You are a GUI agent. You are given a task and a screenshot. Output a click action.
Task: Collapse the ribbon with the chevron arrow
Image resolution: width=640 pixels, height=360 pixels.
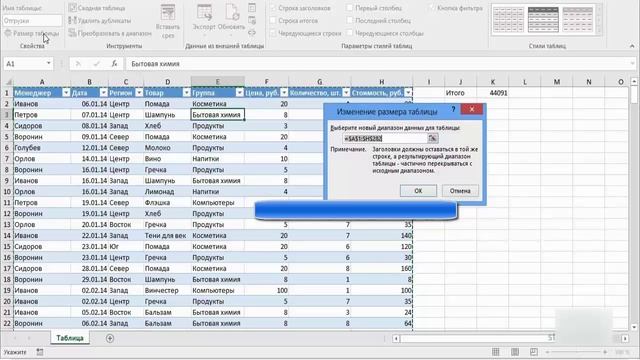(632, 46)
